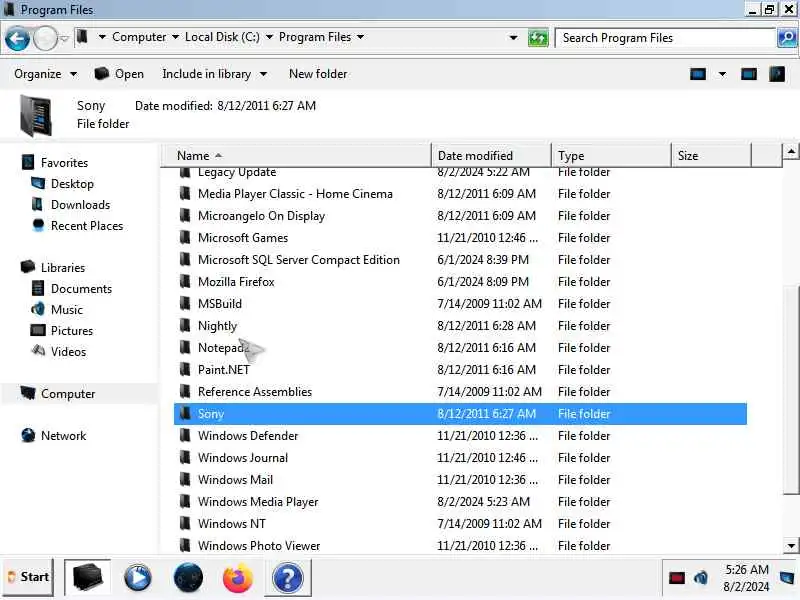This screenshot has width=800, height=600.
Task: Click Local Disk (C:) in address bar
Action: [222, 37]
